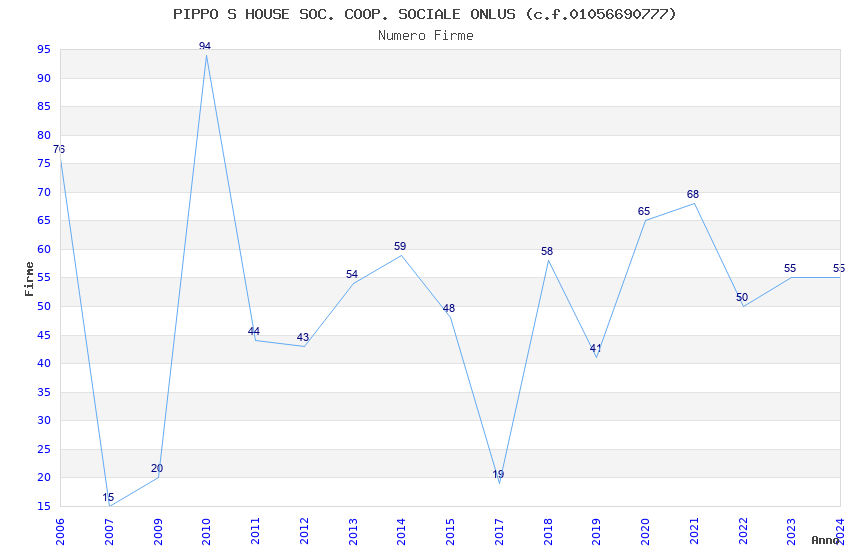
Task: Click the data label 48 for 2015
Action: (449, 308)
